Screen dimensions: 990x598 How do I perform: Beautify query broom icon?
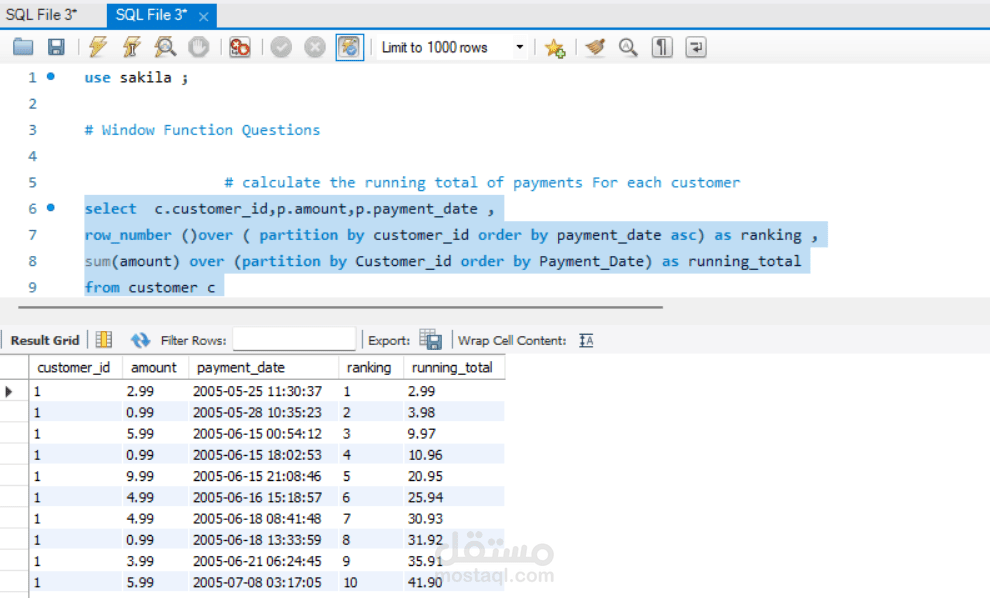pyautogui.click(x=595, y=47)
